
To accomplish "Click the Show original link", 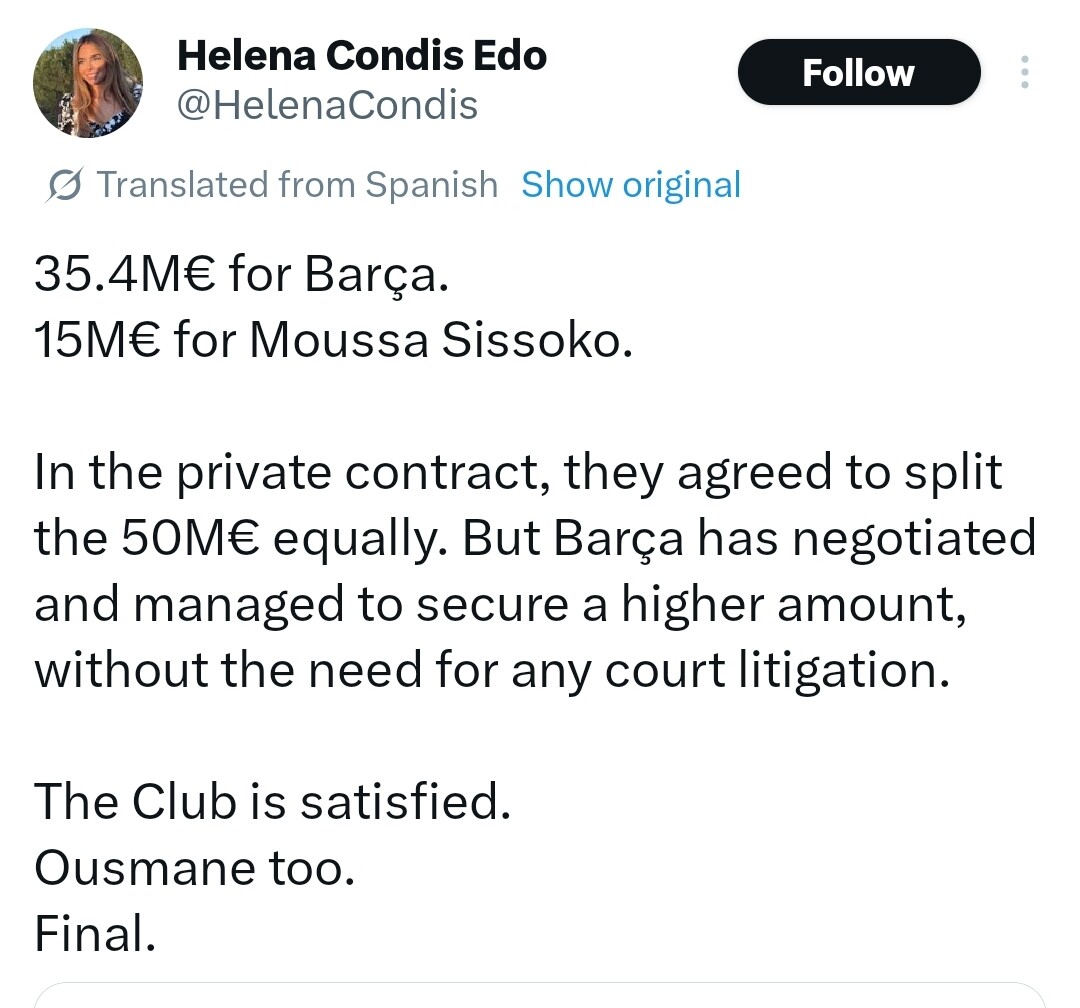I will [x=631, y=185].
